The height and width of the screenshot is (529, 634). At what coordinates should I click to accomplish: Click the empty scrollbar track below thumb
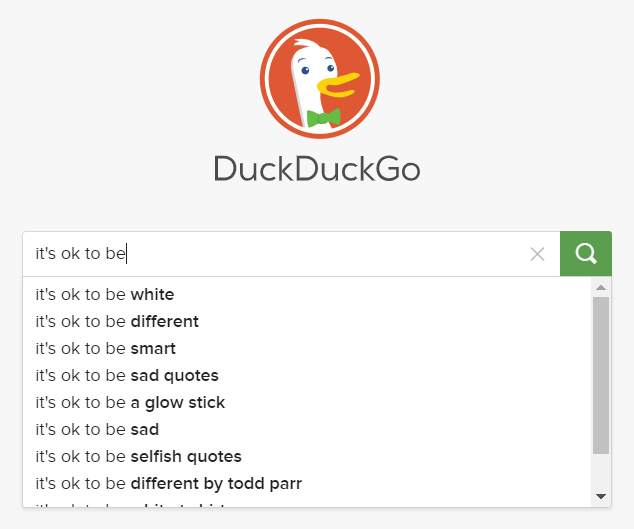[x=601, y=472]
